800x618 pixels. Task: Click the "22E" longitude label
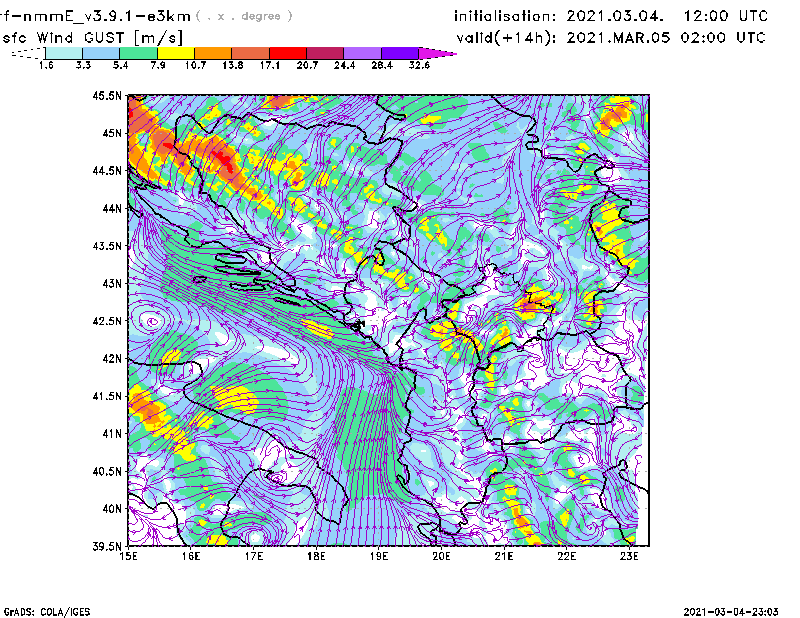pos(566,556)
